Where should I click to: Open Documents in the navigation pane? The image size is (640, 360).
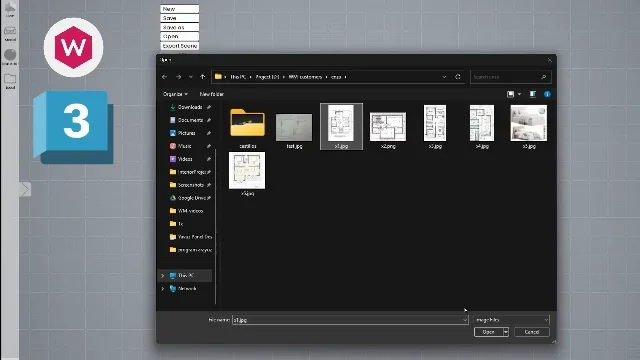click(190, 120)
